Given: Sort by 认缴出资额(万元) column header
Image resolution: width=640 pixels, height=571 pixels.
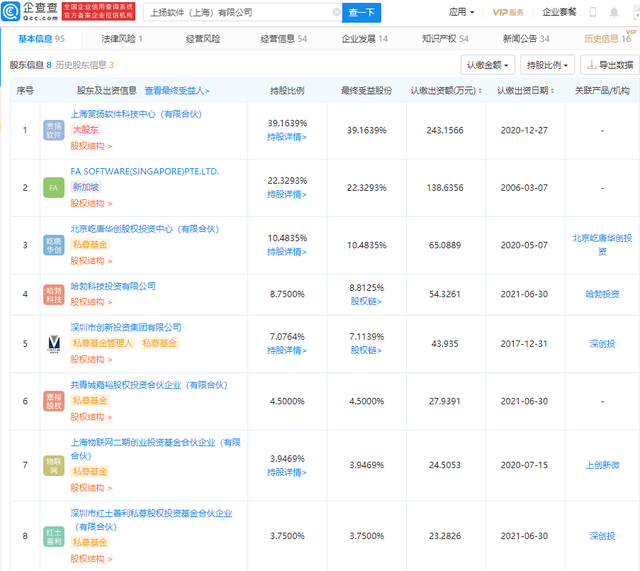Looking at the screenshot, I should [x=446, y=91].
